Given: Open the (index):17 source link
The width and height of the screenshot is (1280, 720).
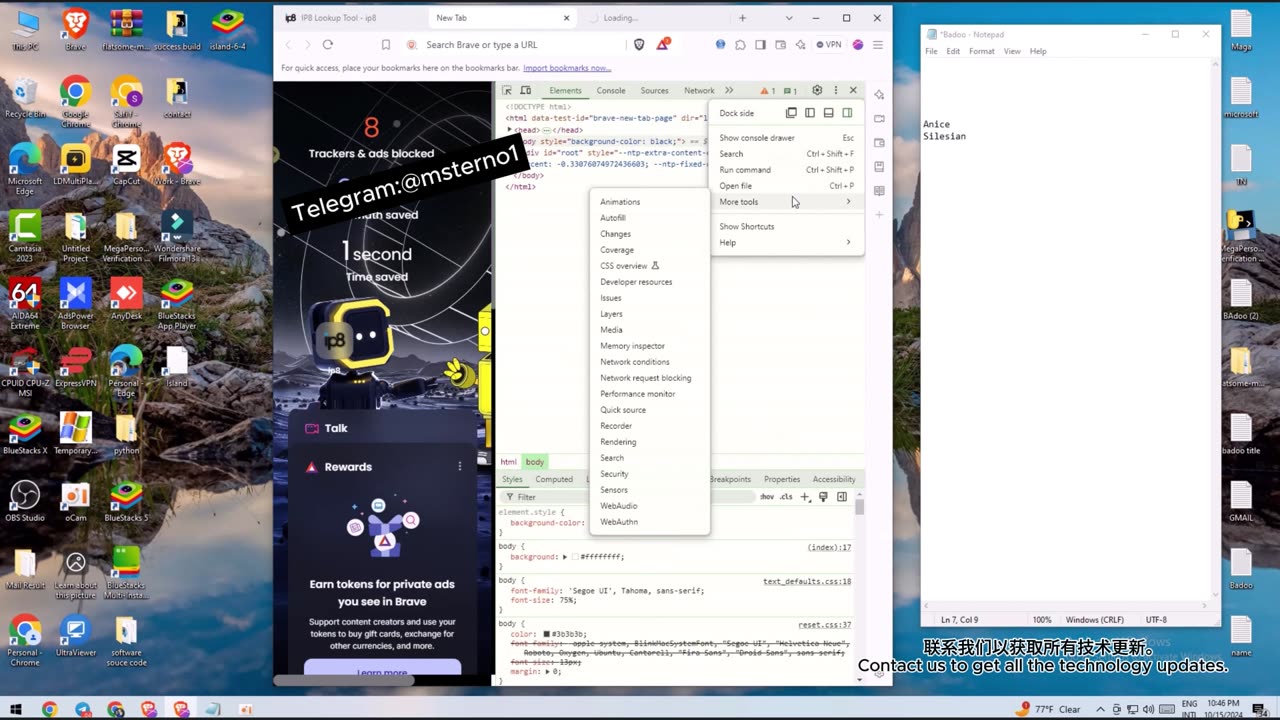Looking at the screenshot, I should coord(829,547).
